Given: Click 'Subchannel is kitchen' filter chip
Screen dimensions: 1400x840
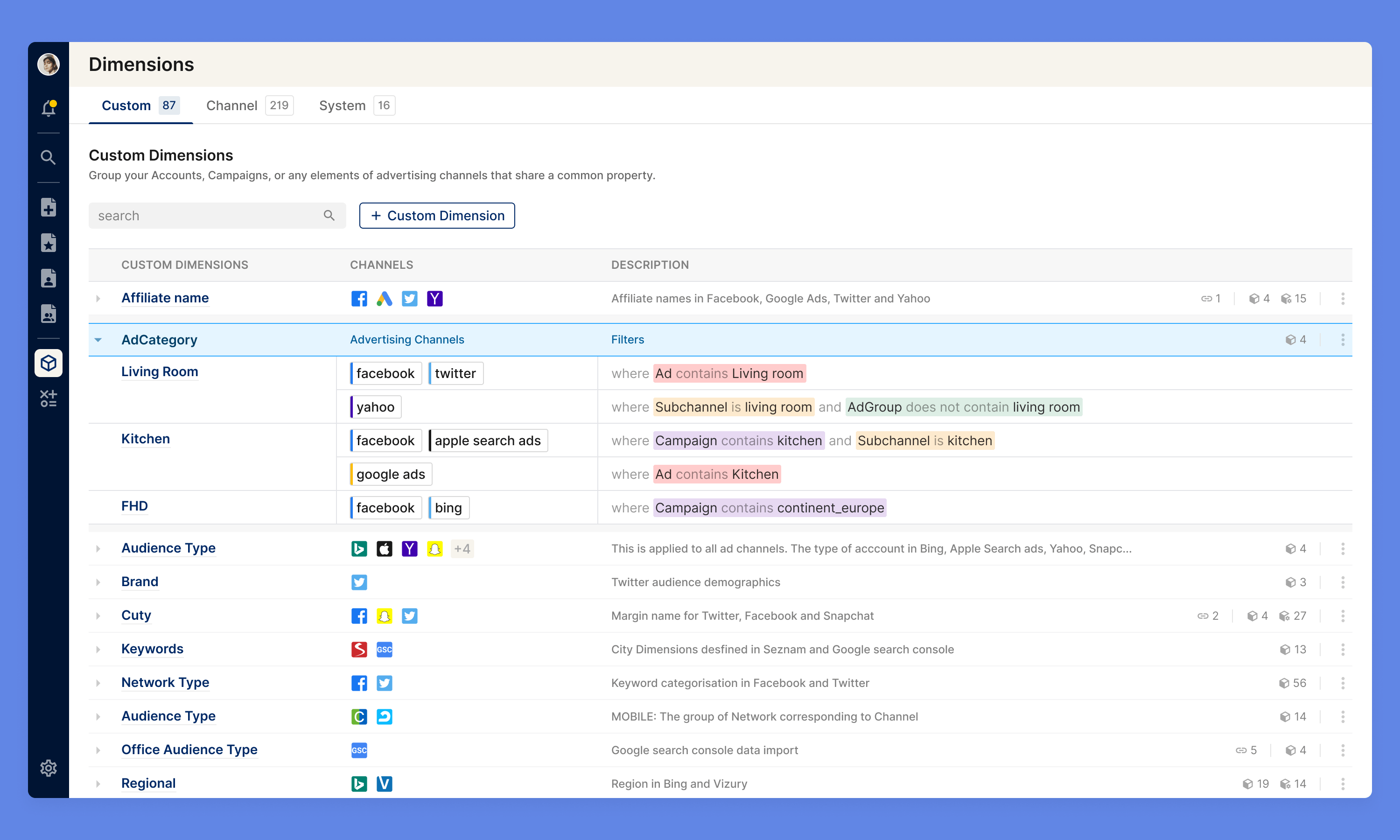Looking at the screenshot, I should (x=924, y=441).
